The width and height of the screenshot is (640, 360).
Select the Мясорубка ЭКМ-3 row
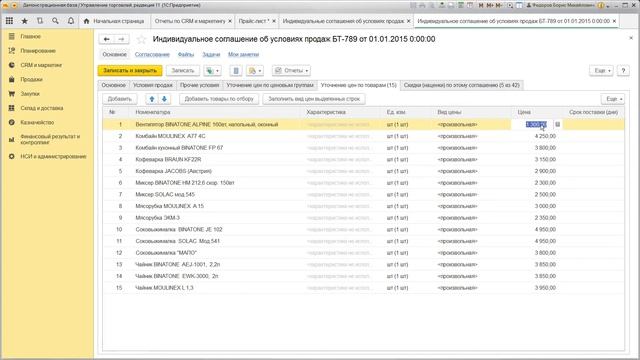tap(363, 218)
